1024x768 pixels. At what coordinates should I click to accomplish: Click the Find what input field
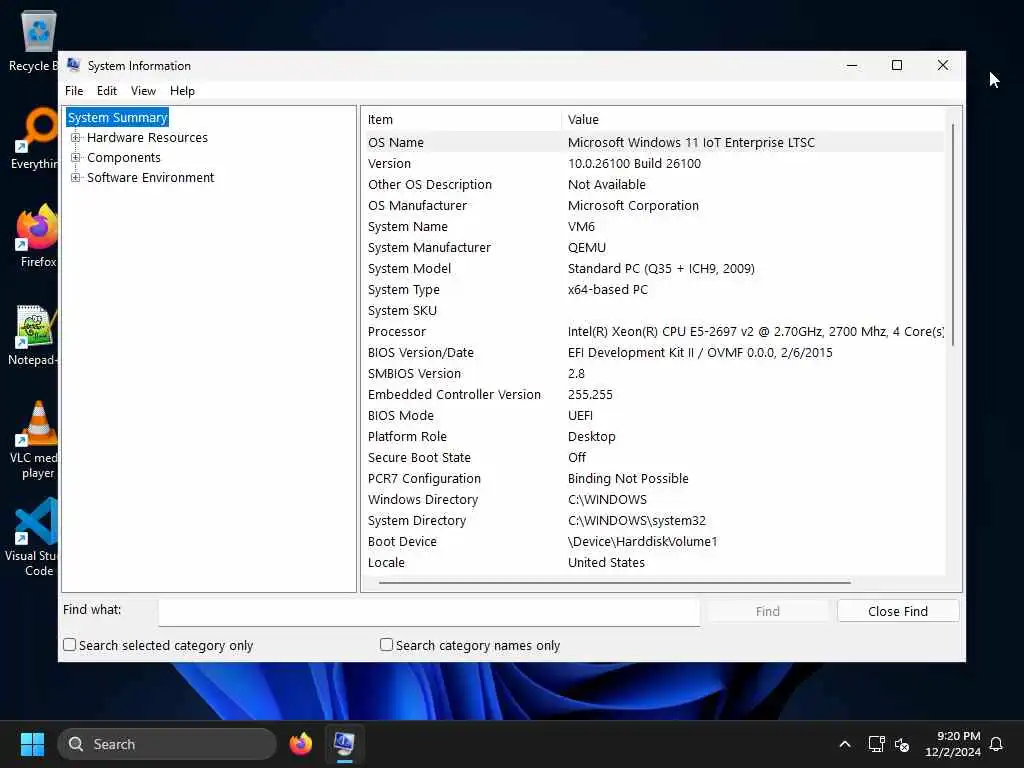pos(429,613)
